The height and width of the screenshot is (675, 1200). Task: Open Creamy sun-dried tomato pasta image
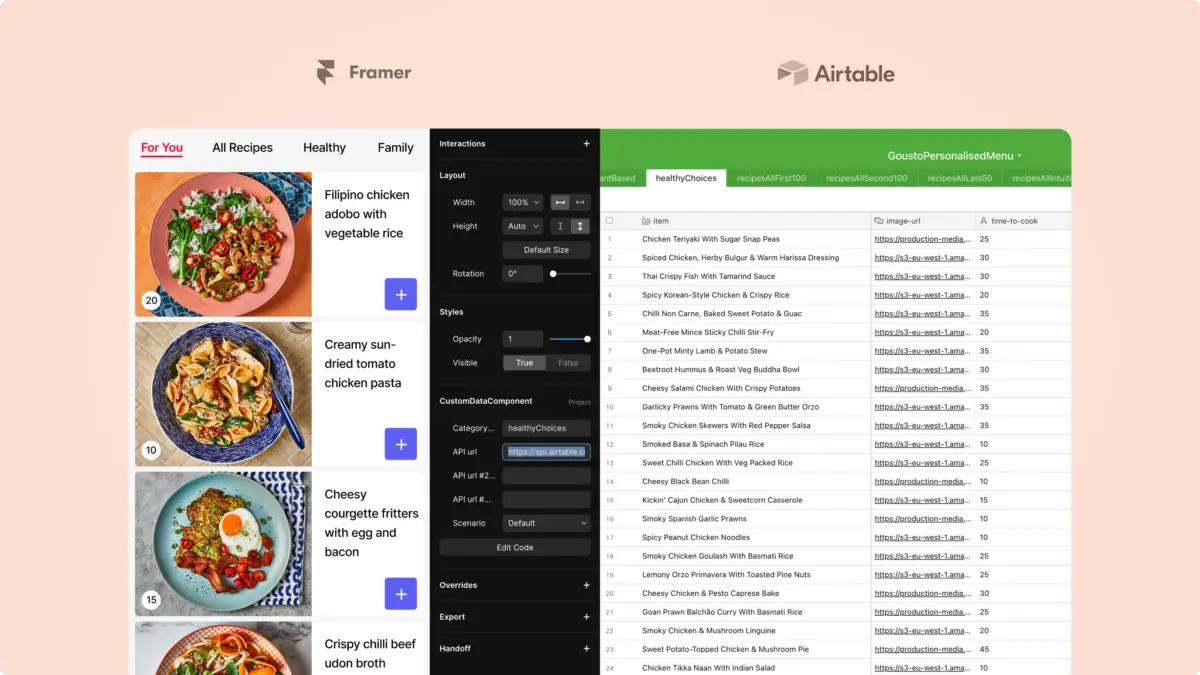[223, 394]
